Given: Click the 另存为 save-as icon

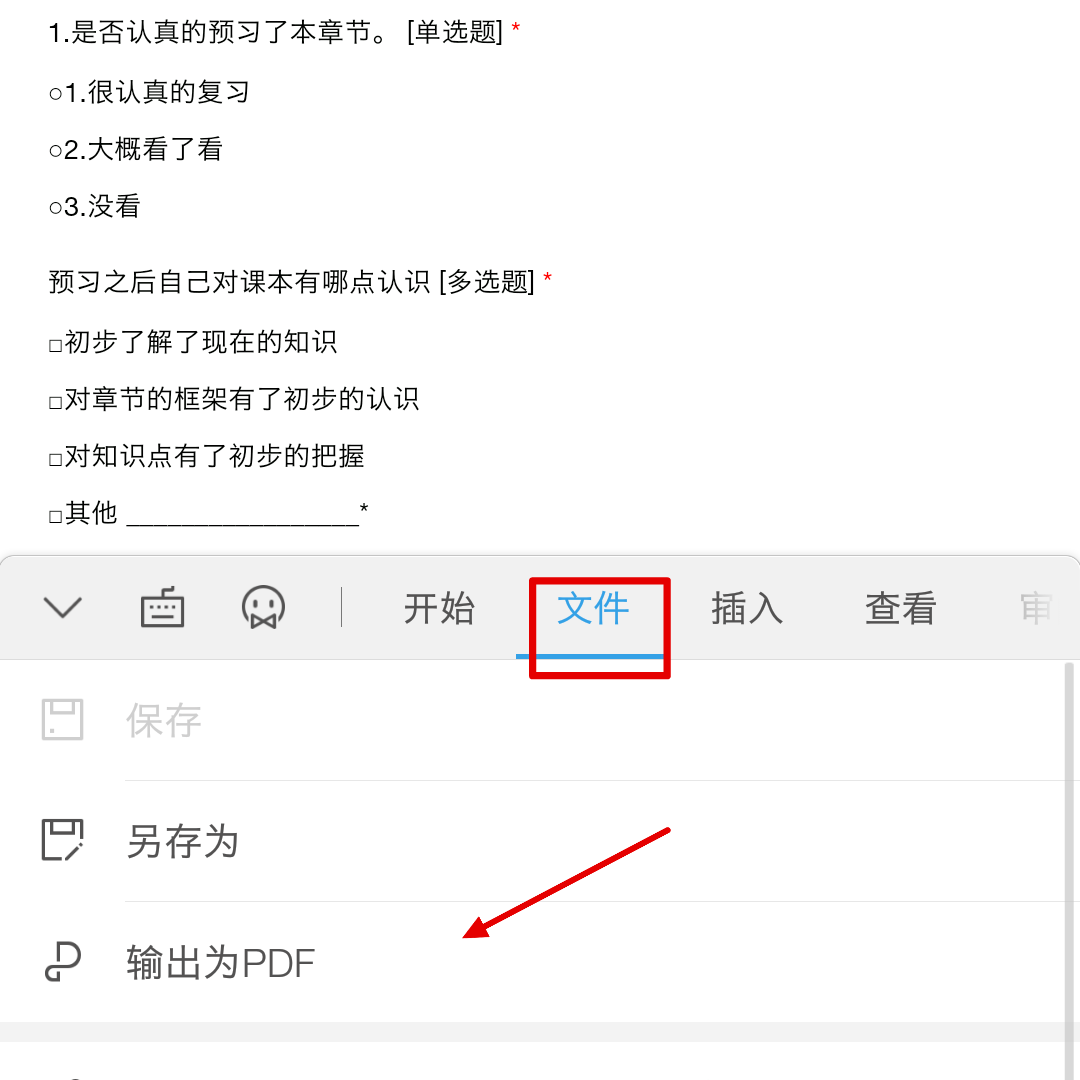Looking at the screenshot, I should 63,840.
